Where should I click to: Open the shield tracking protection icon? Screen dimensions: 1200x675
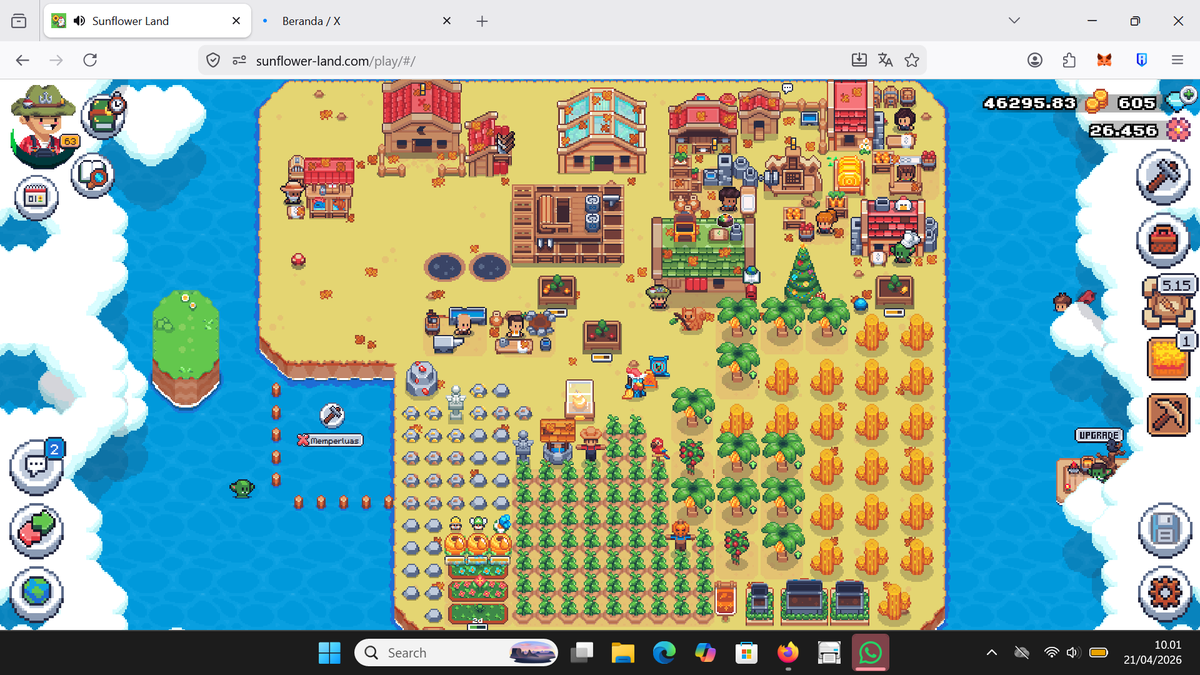[213, 60]
